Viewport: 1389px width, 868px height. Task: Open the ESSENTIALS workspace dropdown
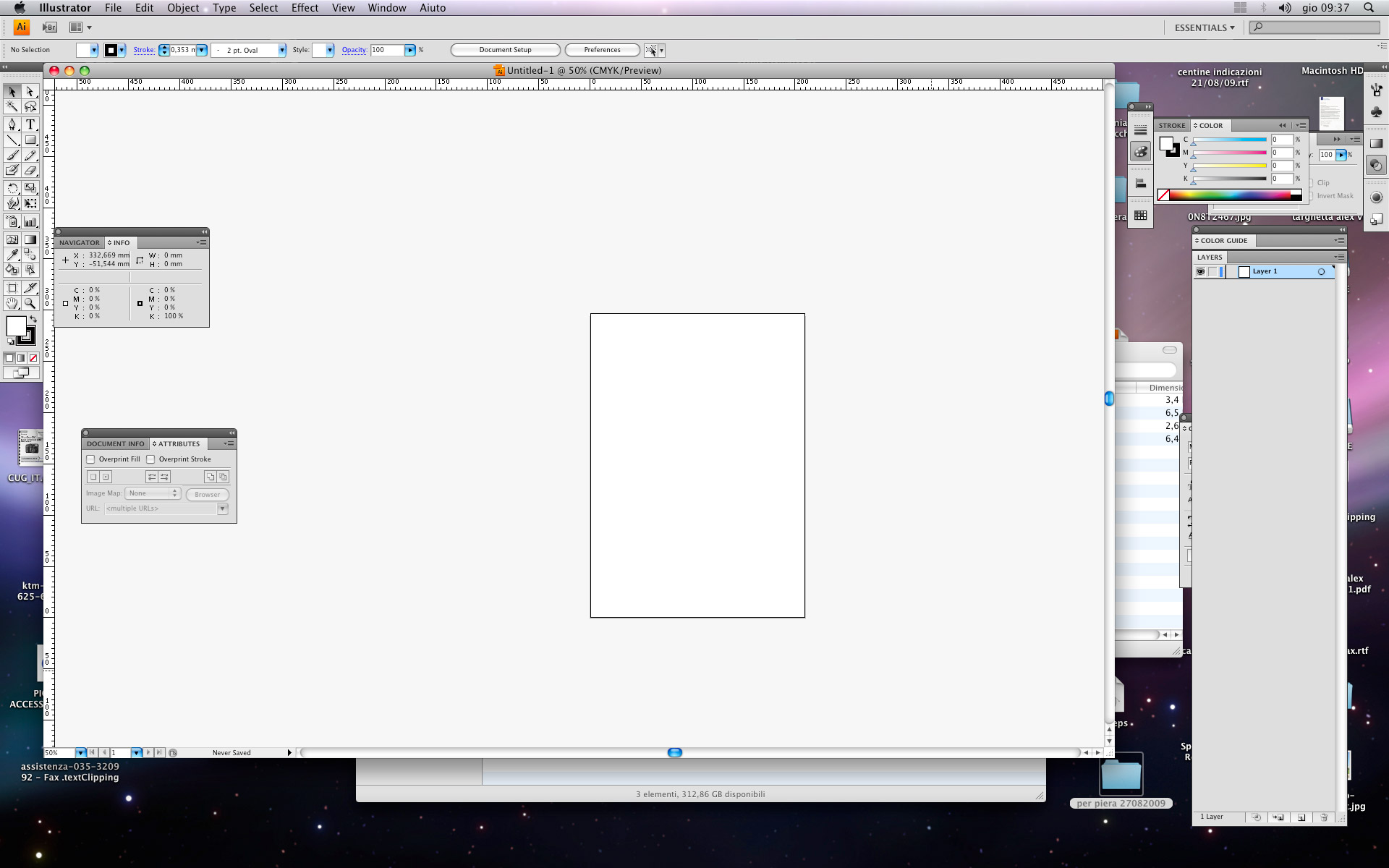click(1204, 27)
